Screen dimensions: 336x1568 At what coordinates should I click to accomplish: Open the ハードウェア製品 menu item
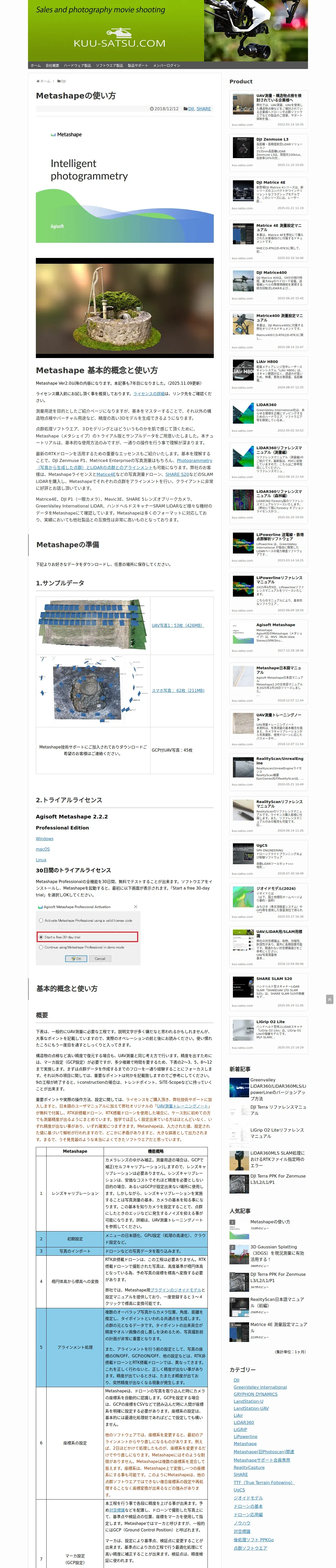pyautogui.click(x=77, y=65)
